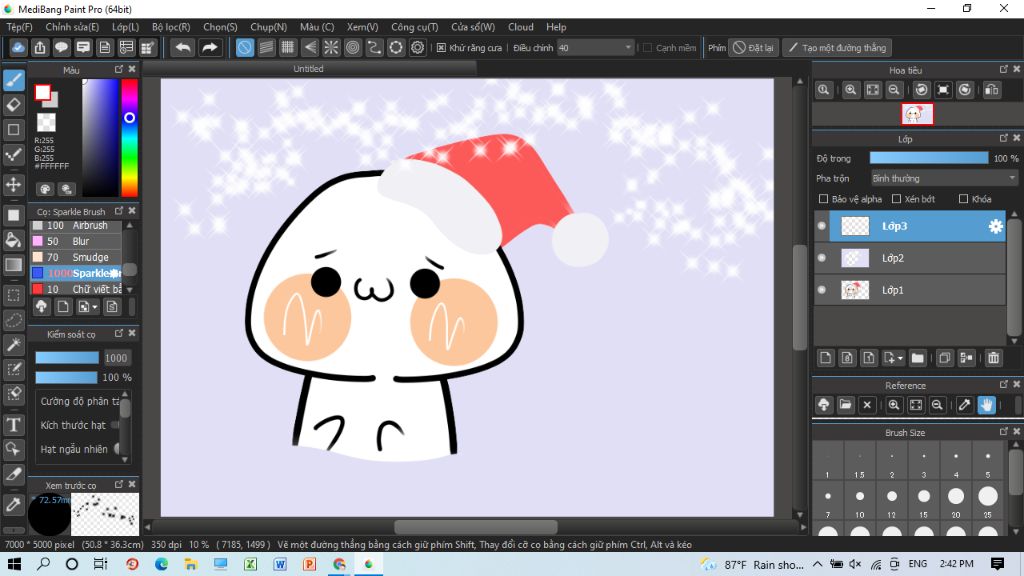The height and width of the screenshot is (576, 1024).
Task: Toggle Khử răng cưa checkbox
Action: tap(441, 48)
